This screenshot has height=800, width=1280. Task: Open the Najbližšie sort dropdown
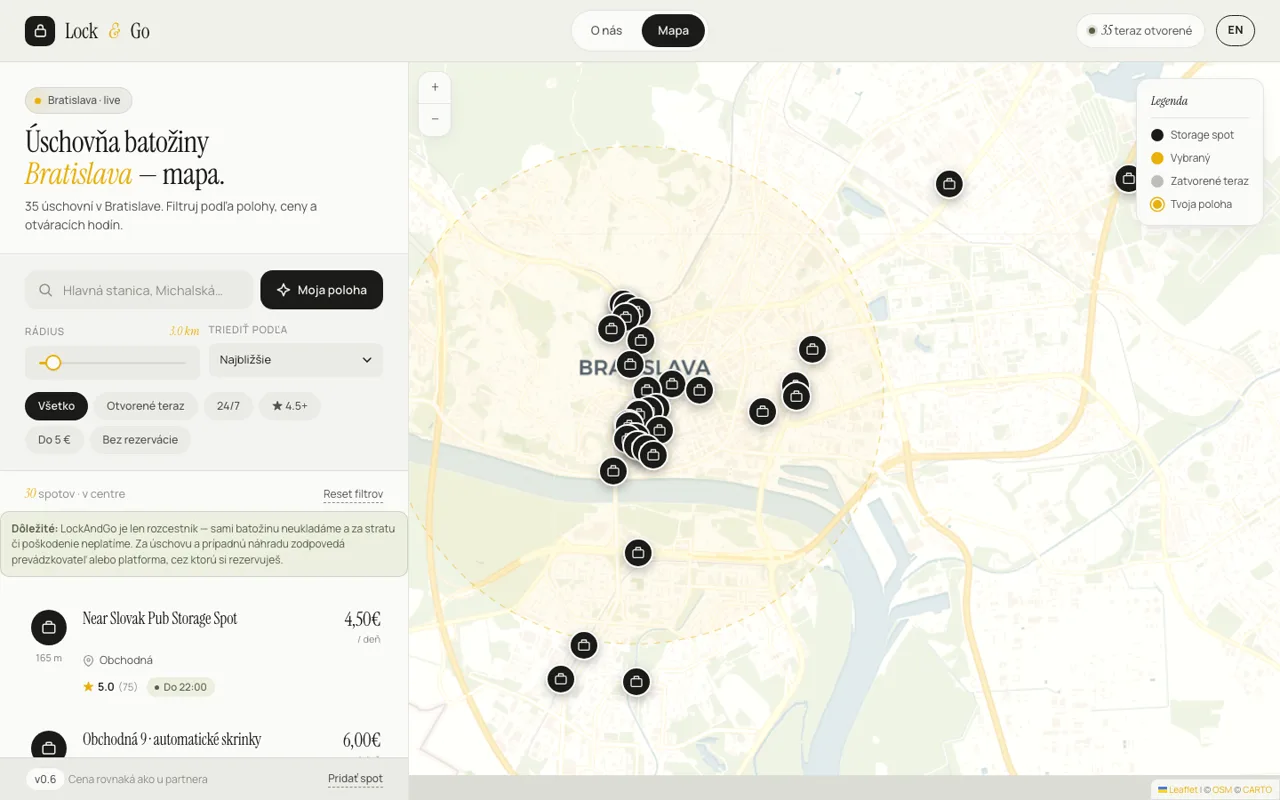pos(296,360)
